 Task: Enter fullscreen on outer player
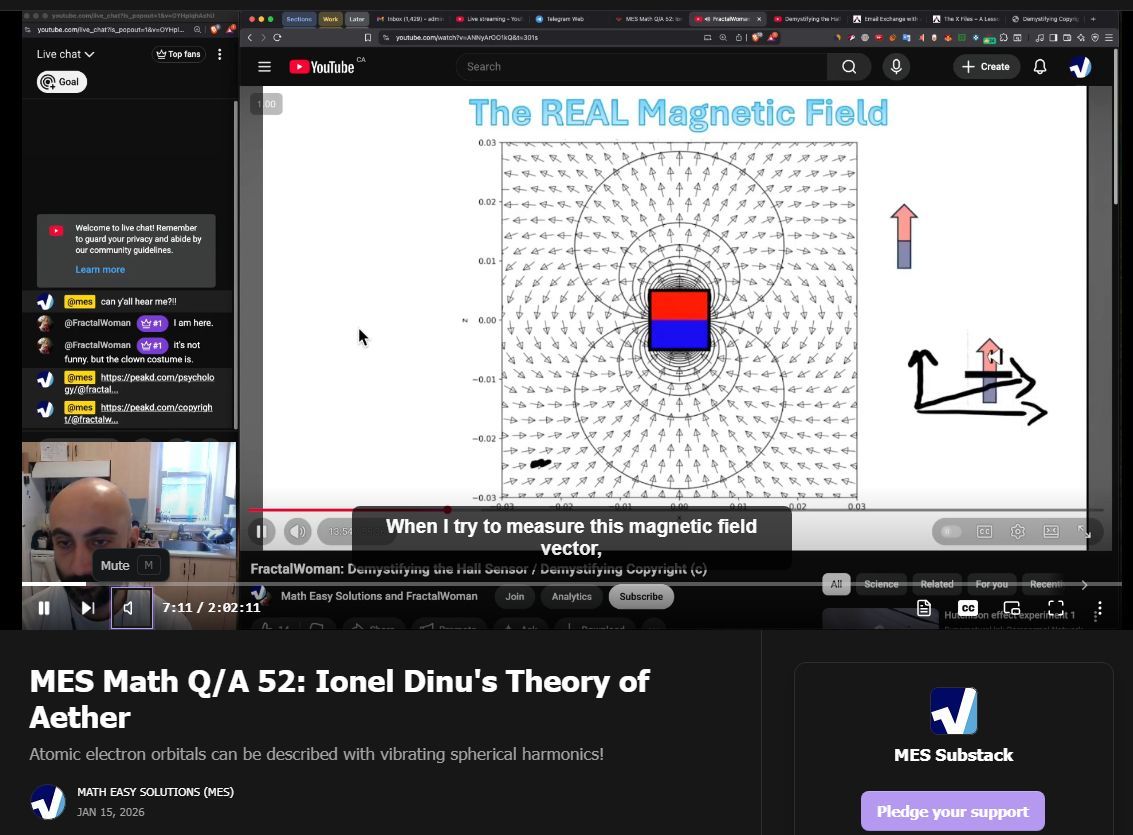[x=1055, y=608]
